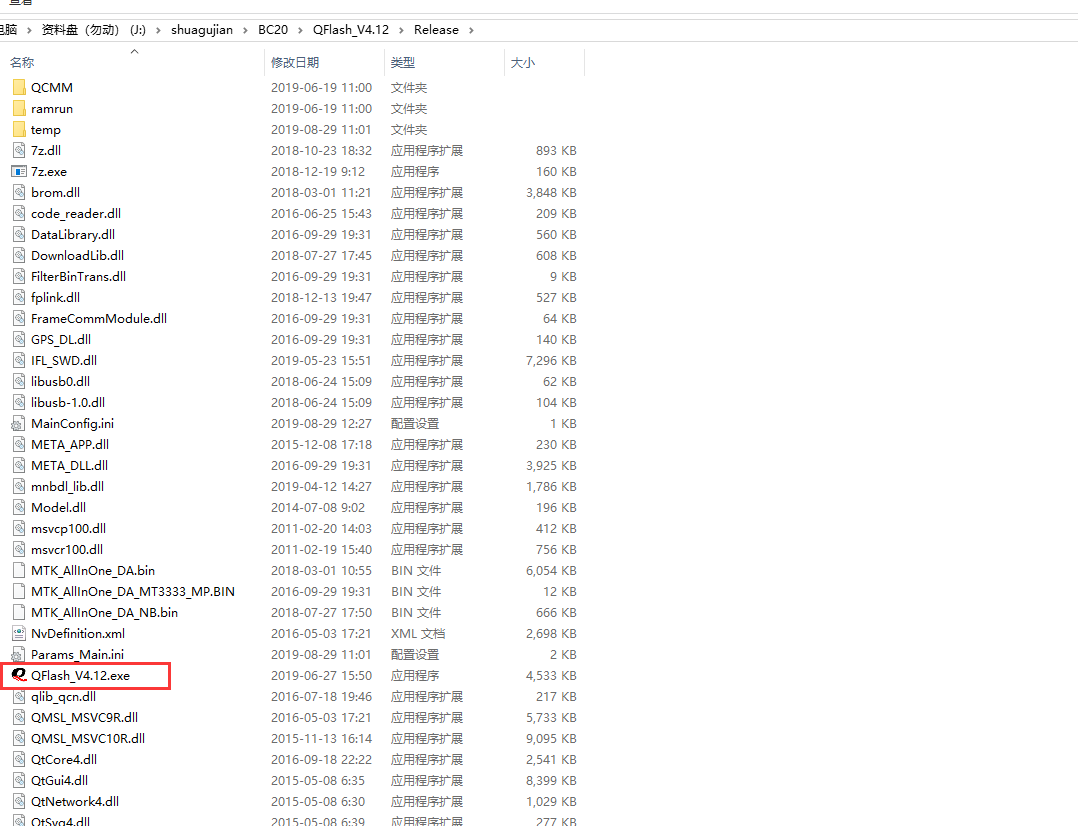1078x826 pixels.
Task: Select the file name FilterBinTrans.dll
Action: tap(78, 276)
